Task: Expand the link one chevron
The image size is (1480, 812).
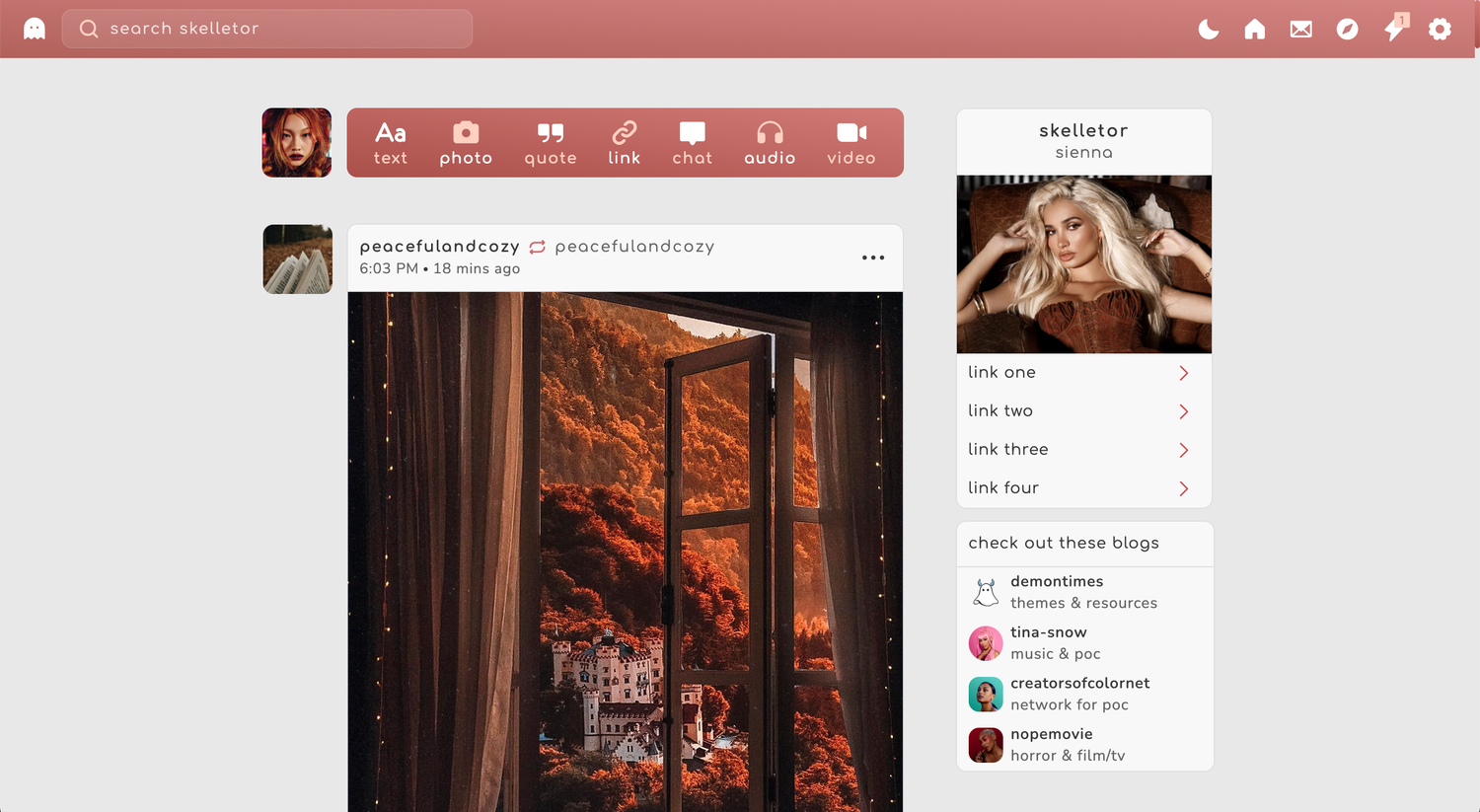Action: tap(1183, 373)
